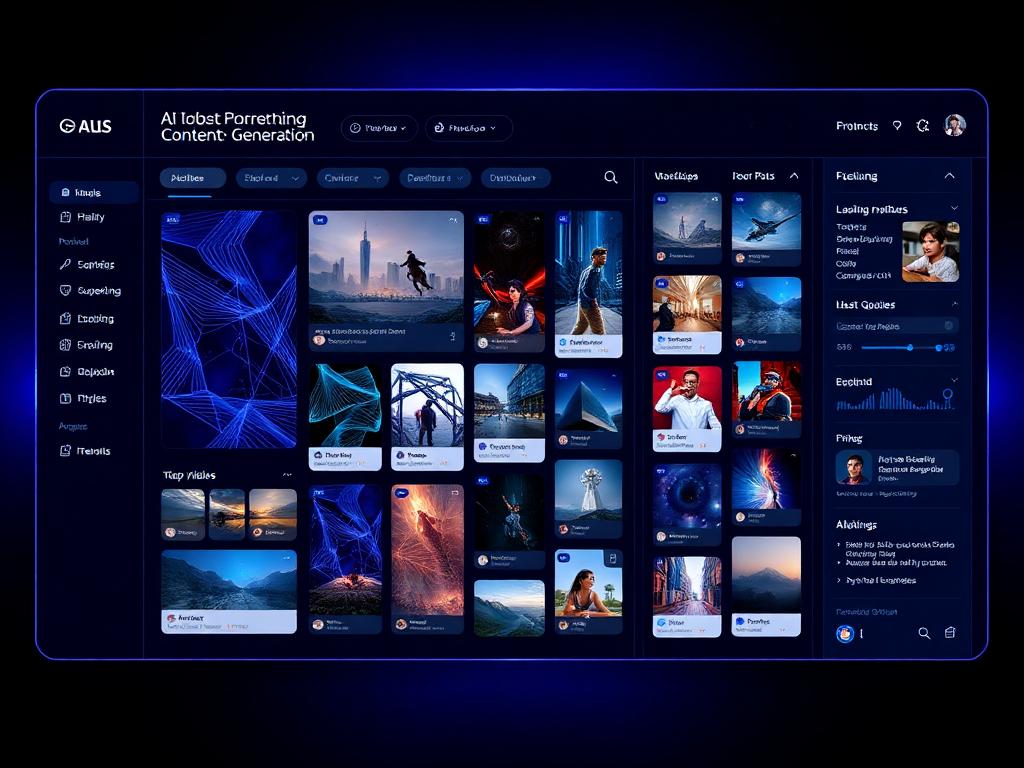The image size is (1024, 768).
Task: Open the first header dropdown with clock icon
Action: pyautogui.click(x=379, y=128)
